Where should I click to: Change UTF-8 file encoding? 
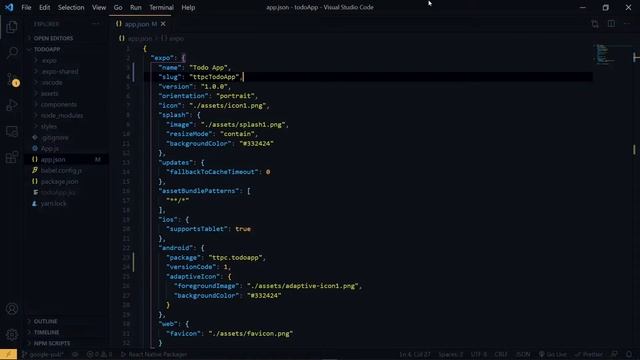[x=479, y=354]
